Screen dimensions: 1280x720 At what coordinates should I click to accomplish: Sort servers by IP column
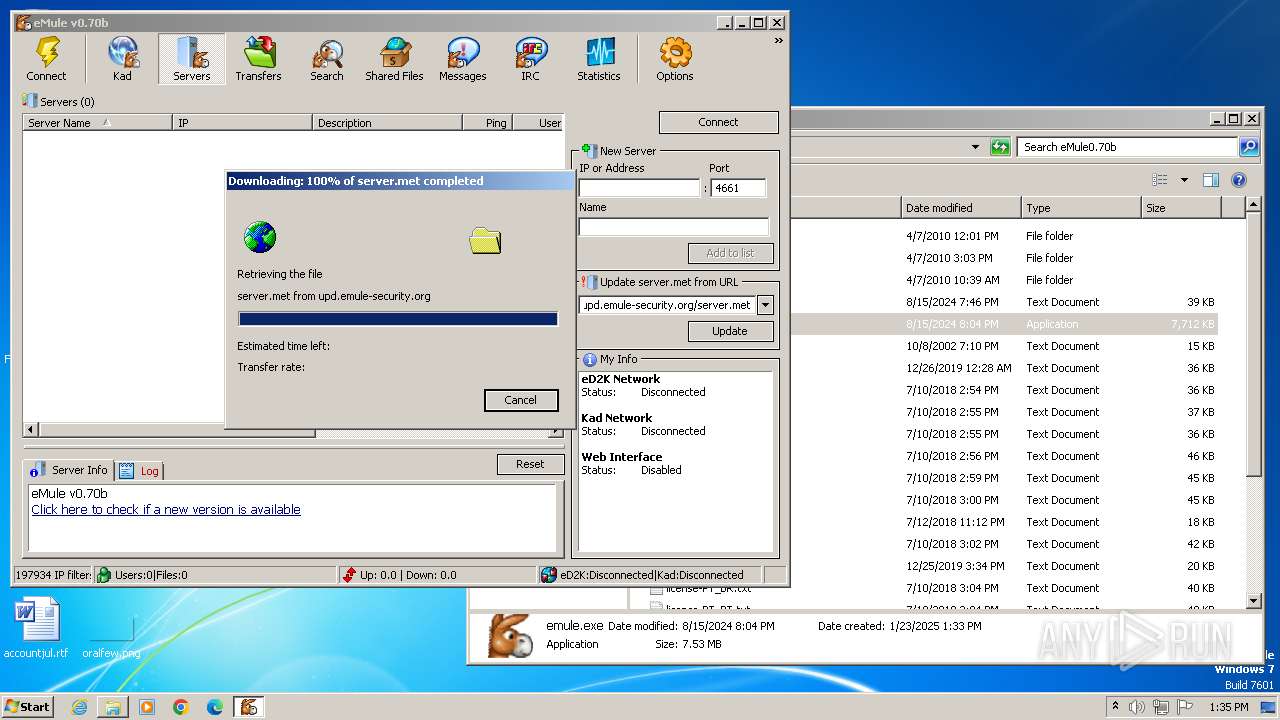pyautogui.click(x=242, y=123)
